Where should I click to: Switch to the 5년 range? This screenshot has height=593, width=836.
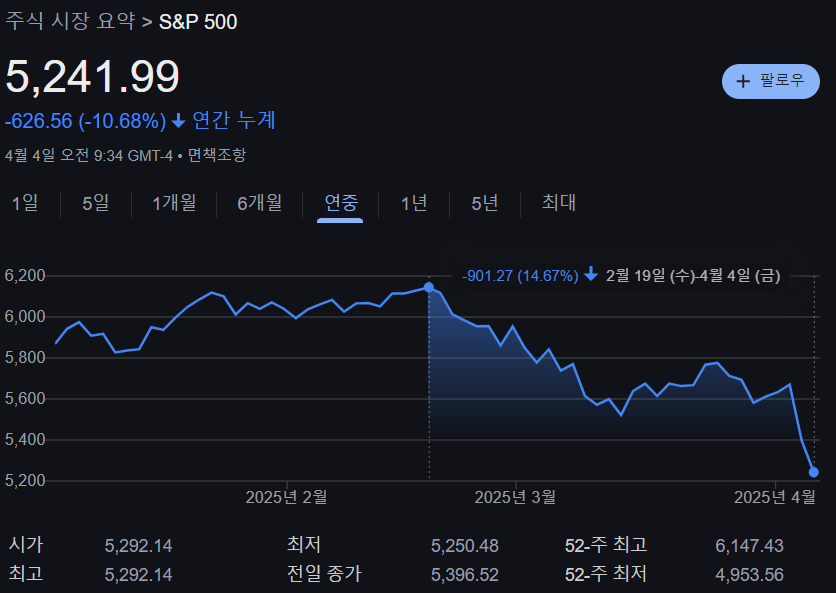(483, 203)
